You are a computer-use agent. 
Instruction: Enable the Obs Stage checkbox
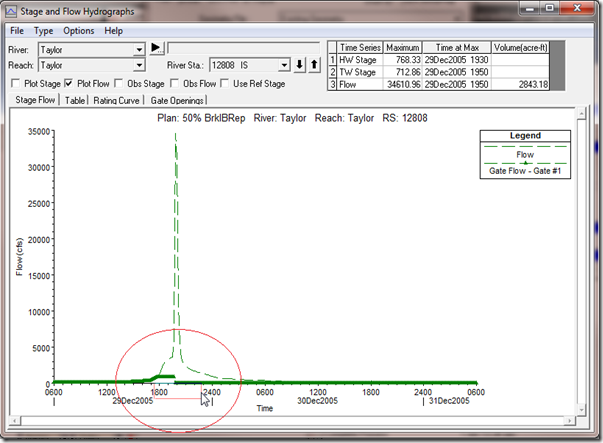(118, 83)
